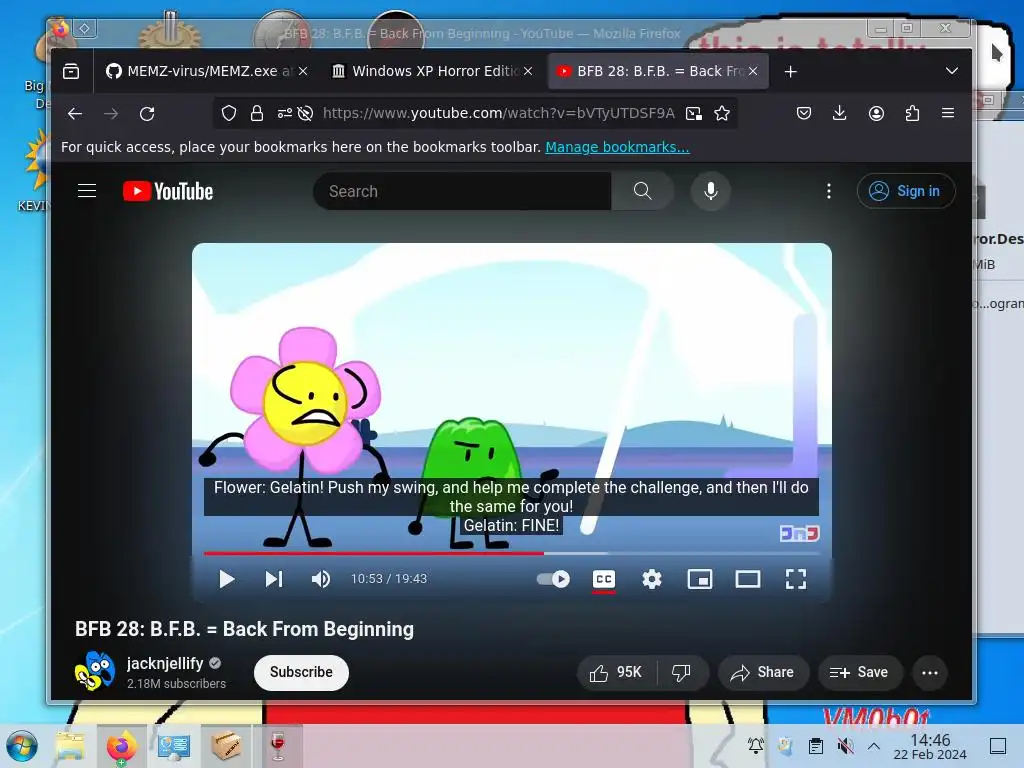The image size is (1024, 768).
Task: Click the YouTube URL address bar
Action: point(498,114)
